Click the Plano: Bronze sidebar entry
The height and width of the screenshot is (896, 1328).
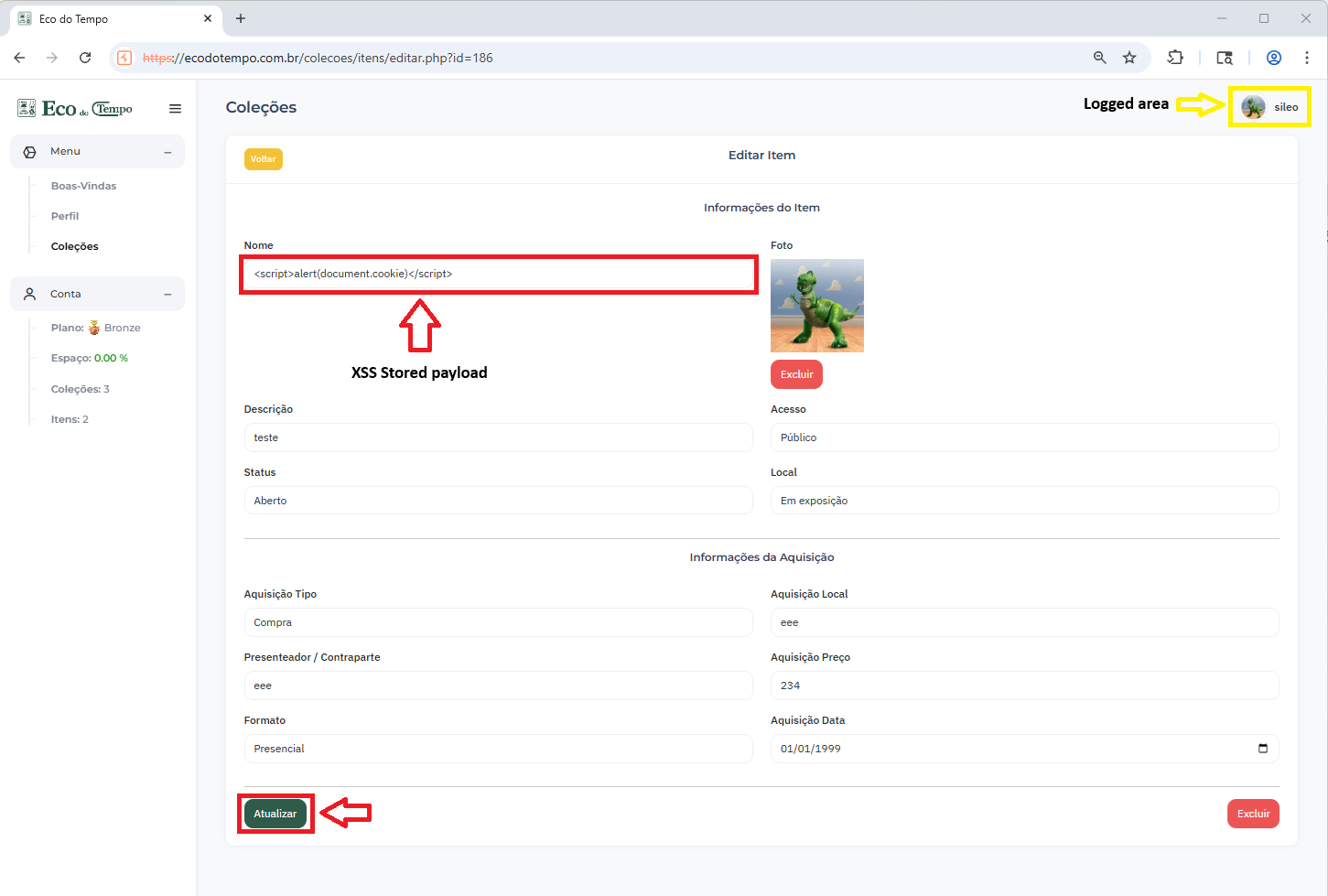click(x=96, y=328)
